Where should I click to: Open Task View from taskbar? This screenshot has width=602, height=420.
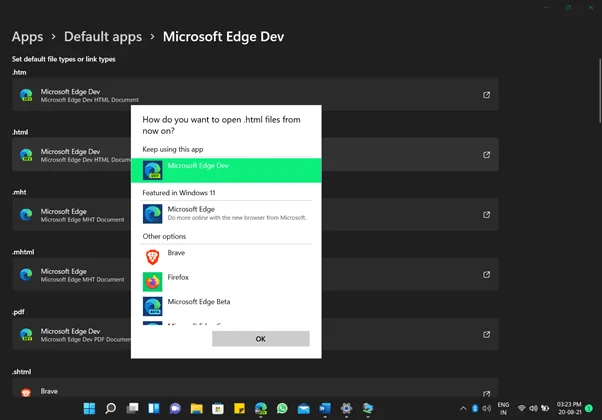point(132,408)
